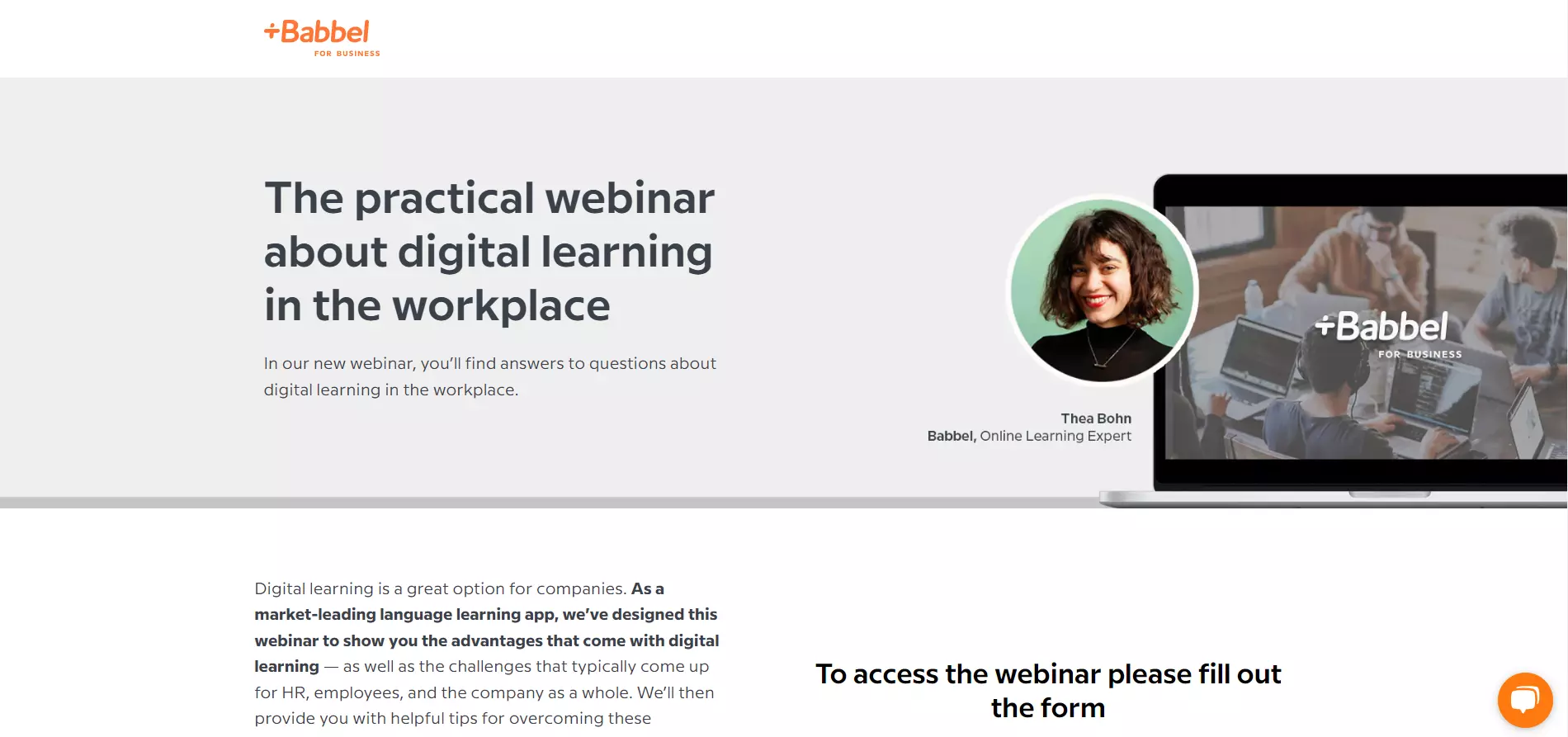
Task: Click the headline 'The practical webinar'
Action: [x=489, y=198]
